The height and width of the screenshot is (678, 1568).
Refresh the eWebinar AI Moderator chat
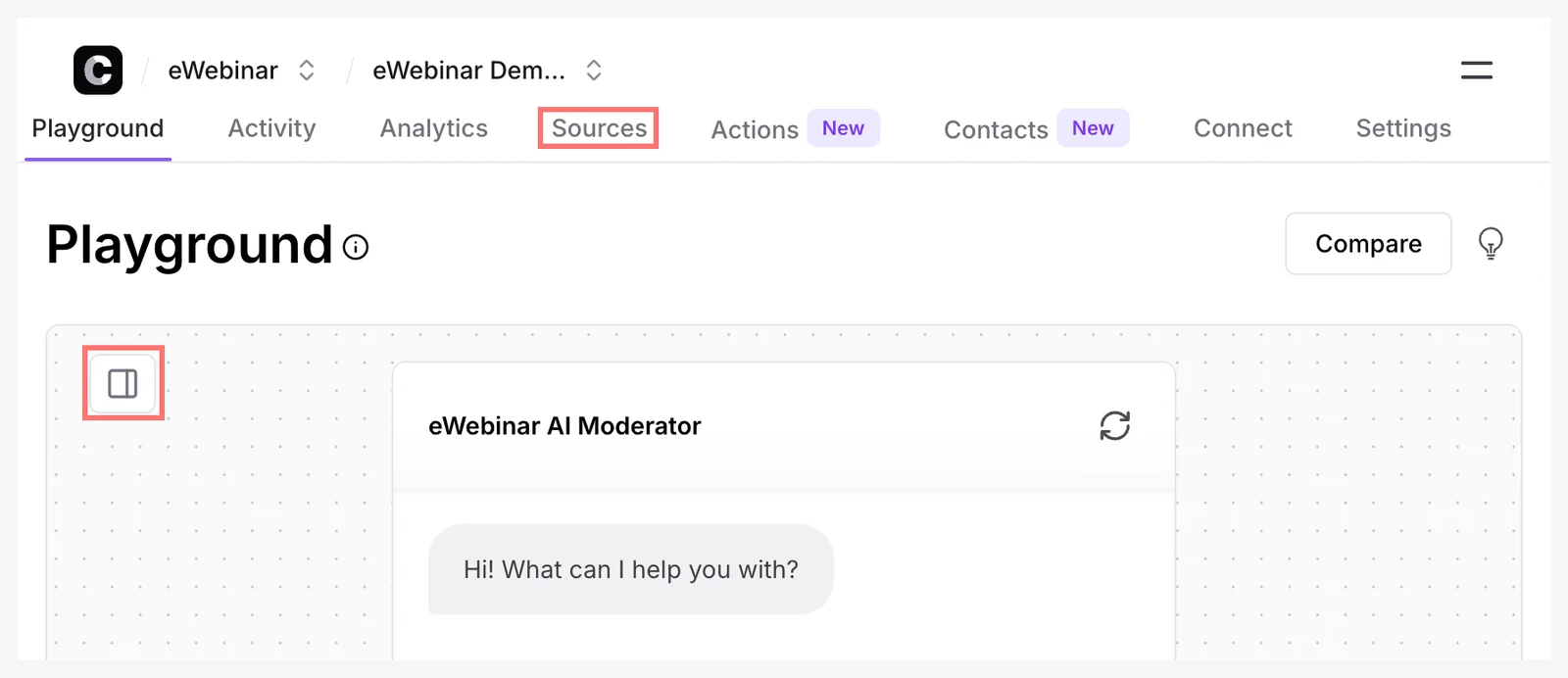click(x=1114, y=425)
